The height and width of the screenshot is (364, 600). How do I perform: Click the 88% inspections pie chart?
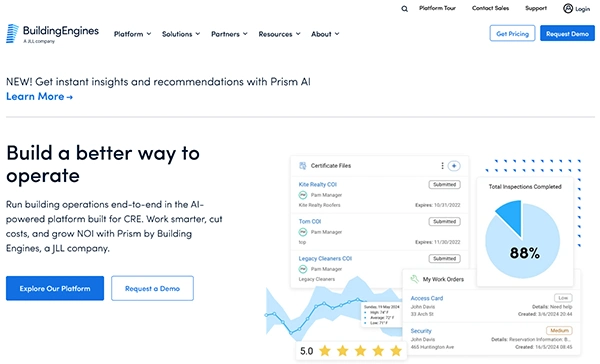[x=523, y=240]
